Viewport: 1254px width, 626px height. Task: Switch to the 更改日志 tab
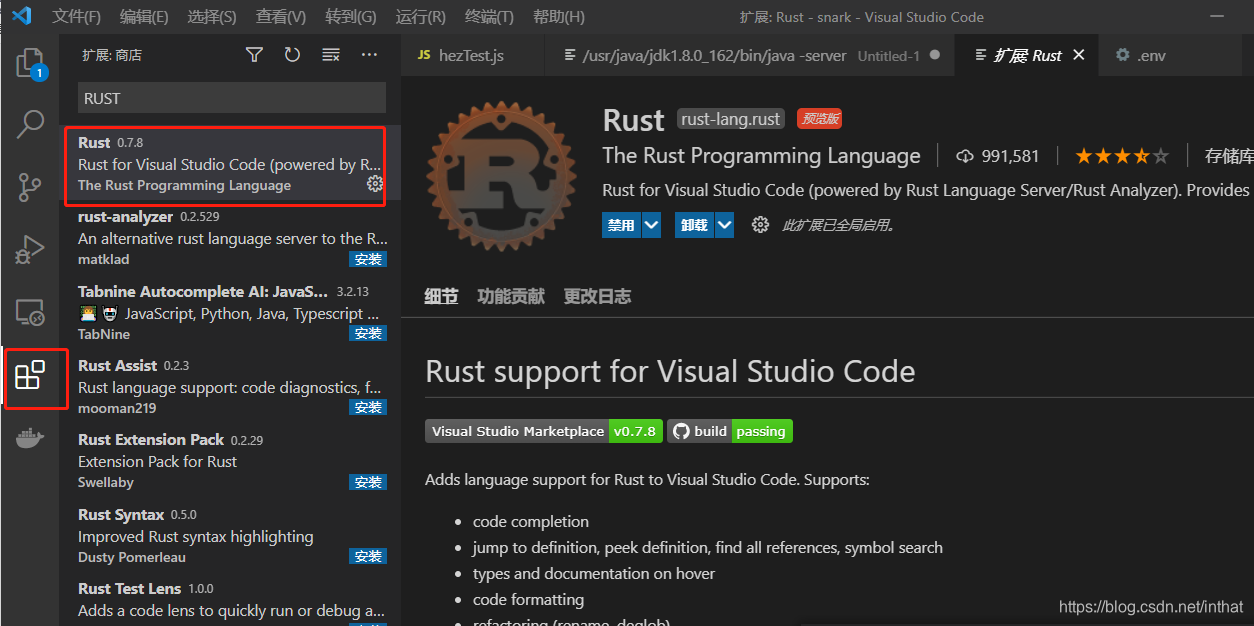[x=597, y=296]
